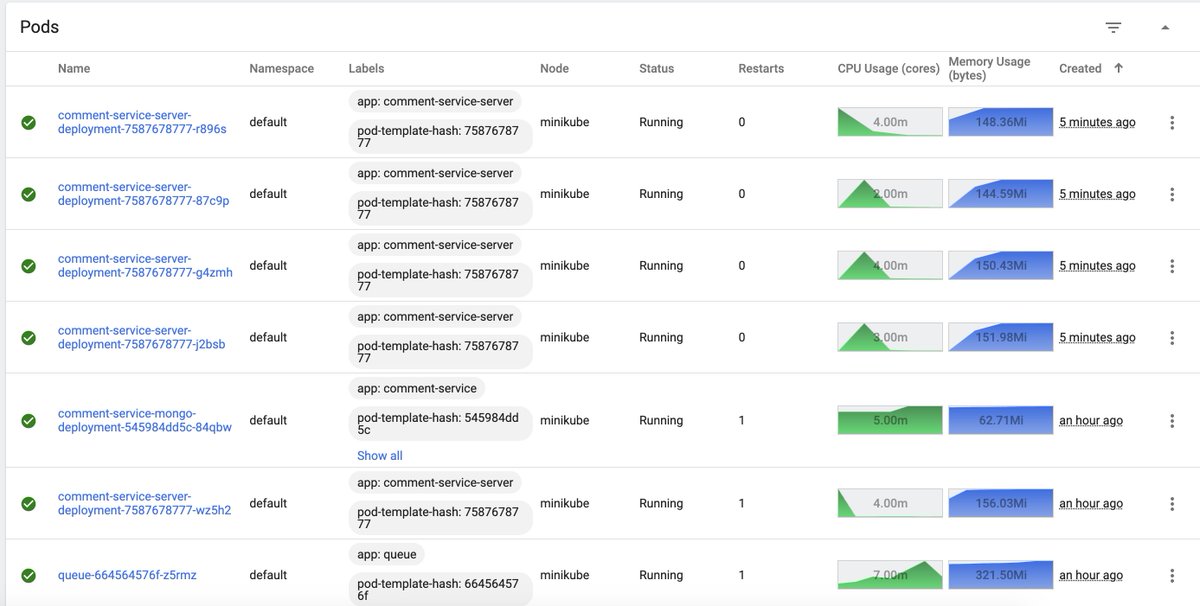The width and height of the screenshot is (1200, 606).
Task: Click green status check of pod j2bsb
Action: (29, 338)
